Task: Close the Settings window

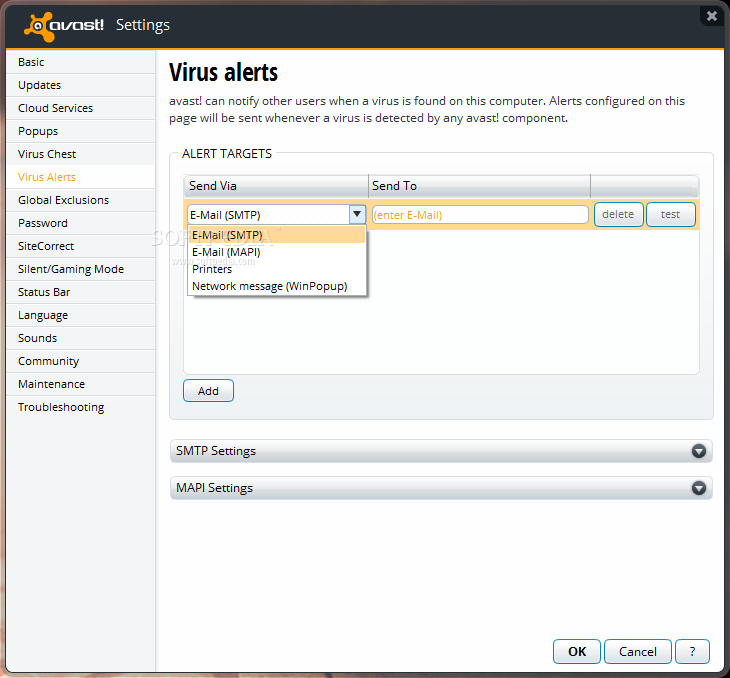Action: 711,16
